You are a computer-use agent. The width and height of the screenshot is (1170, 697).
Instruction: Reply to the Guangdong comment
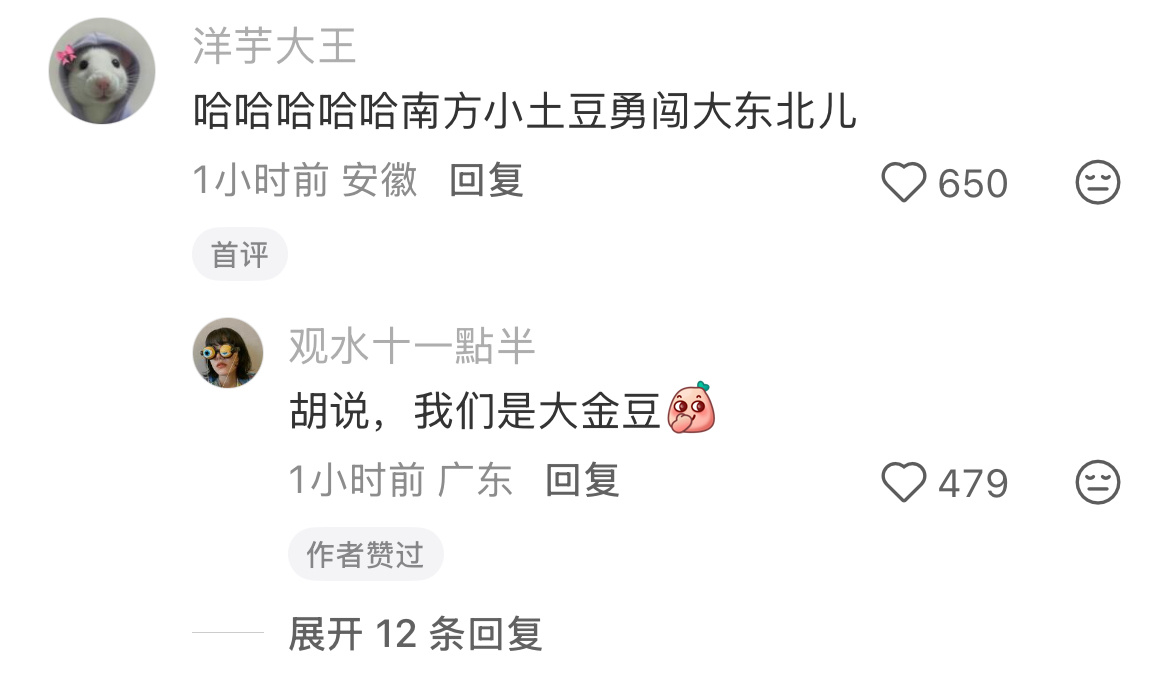[582, 481]
